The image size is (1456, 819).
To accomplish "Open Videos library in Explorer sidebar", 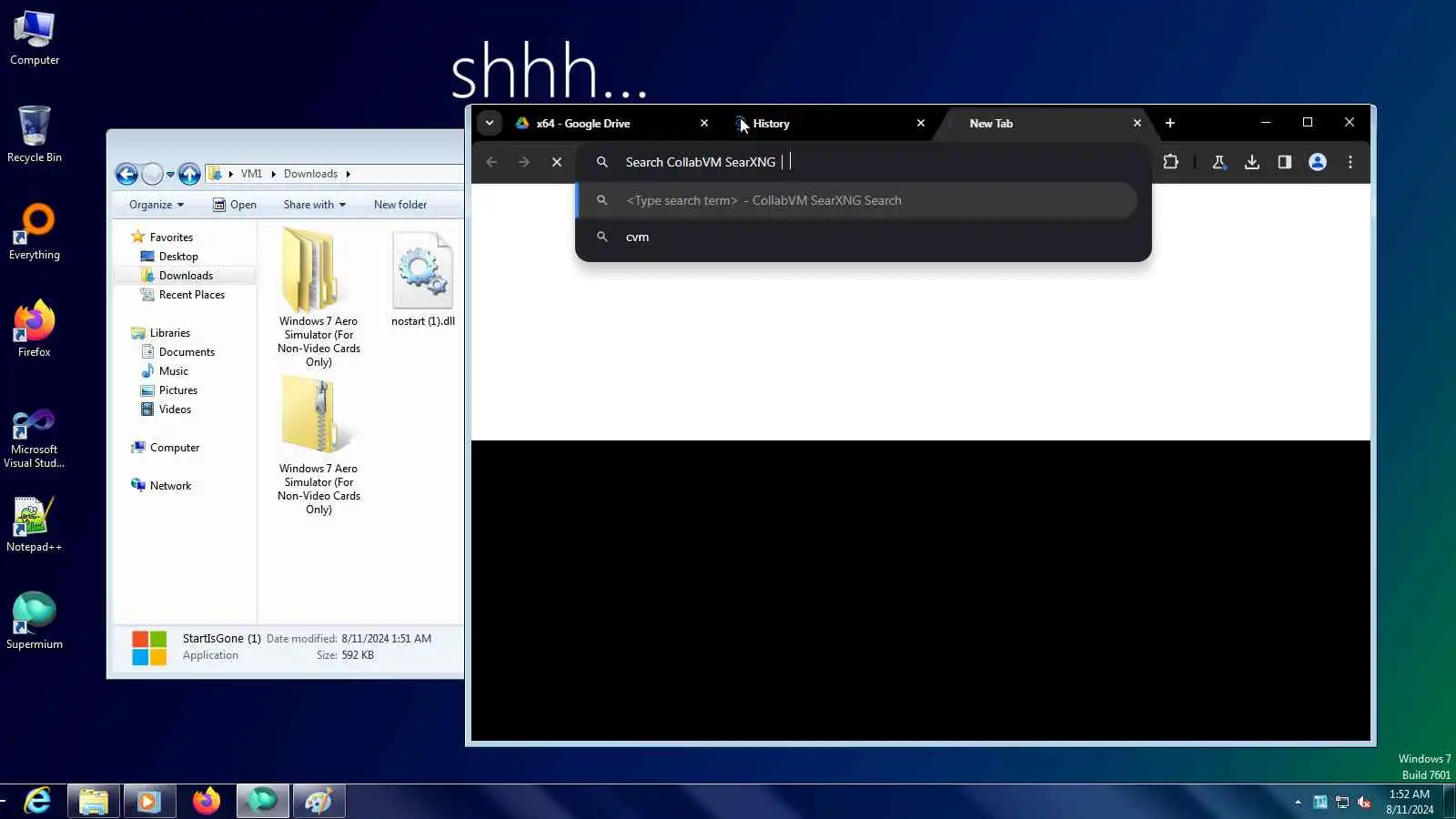I will tap(175, 409).
